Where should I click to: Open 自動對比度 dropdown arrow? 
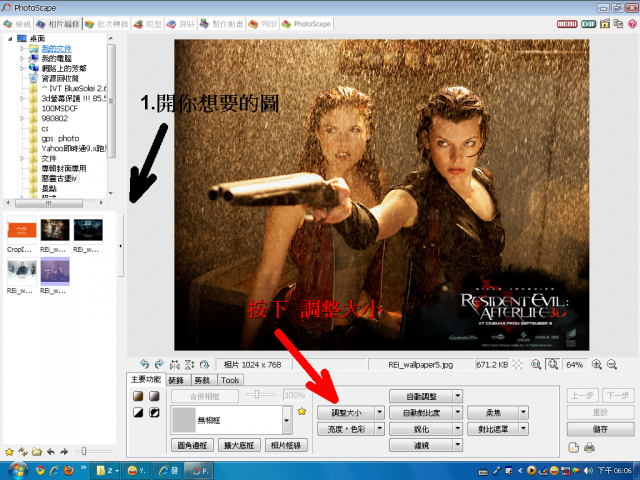coord(458,412)
